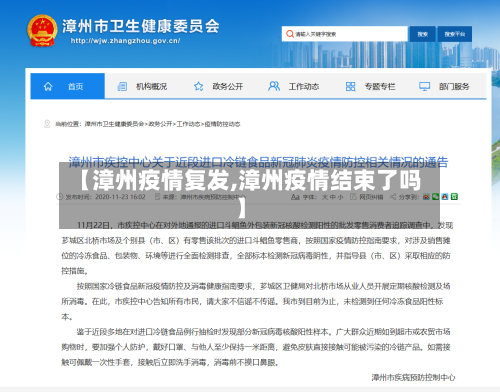Open the 政务公开 menu item
The image size is (500, 392).
pos(228,87)
